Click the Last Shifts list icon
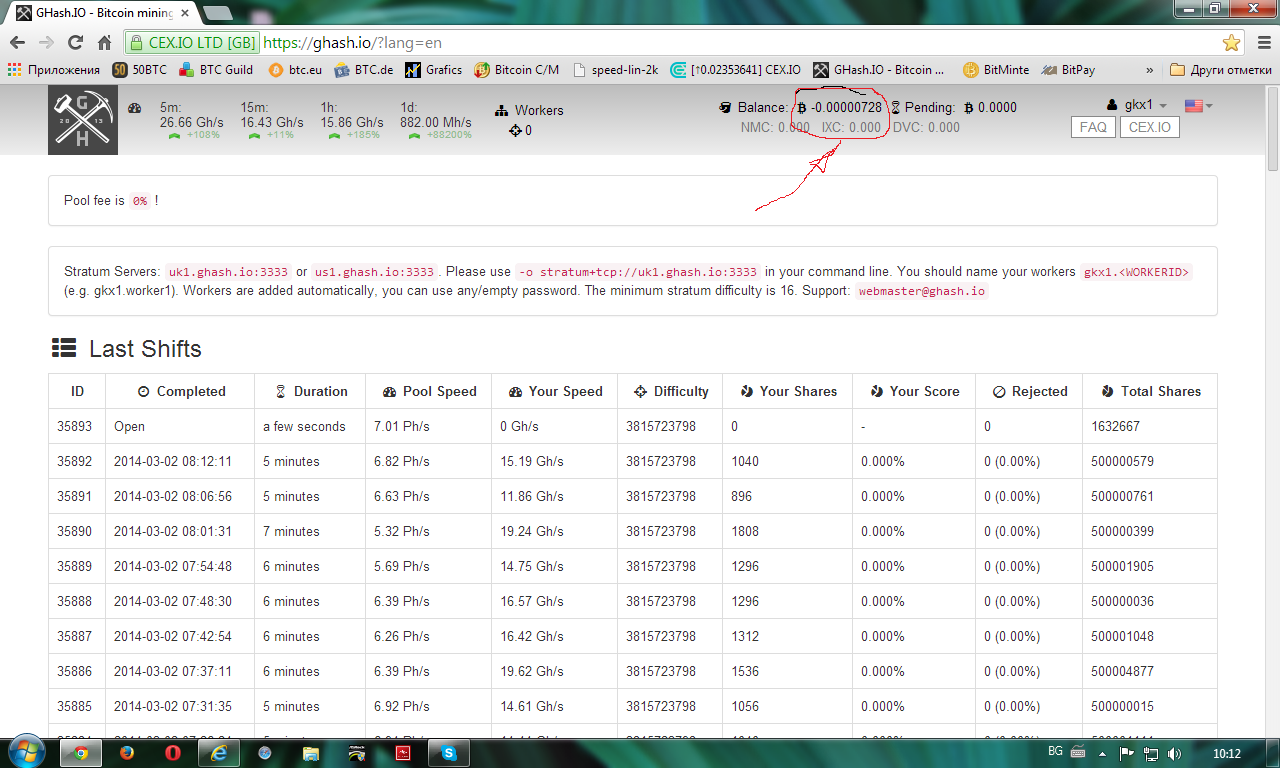The height and width of the screenshot is (768, 1280). click(x=64, y=348)
